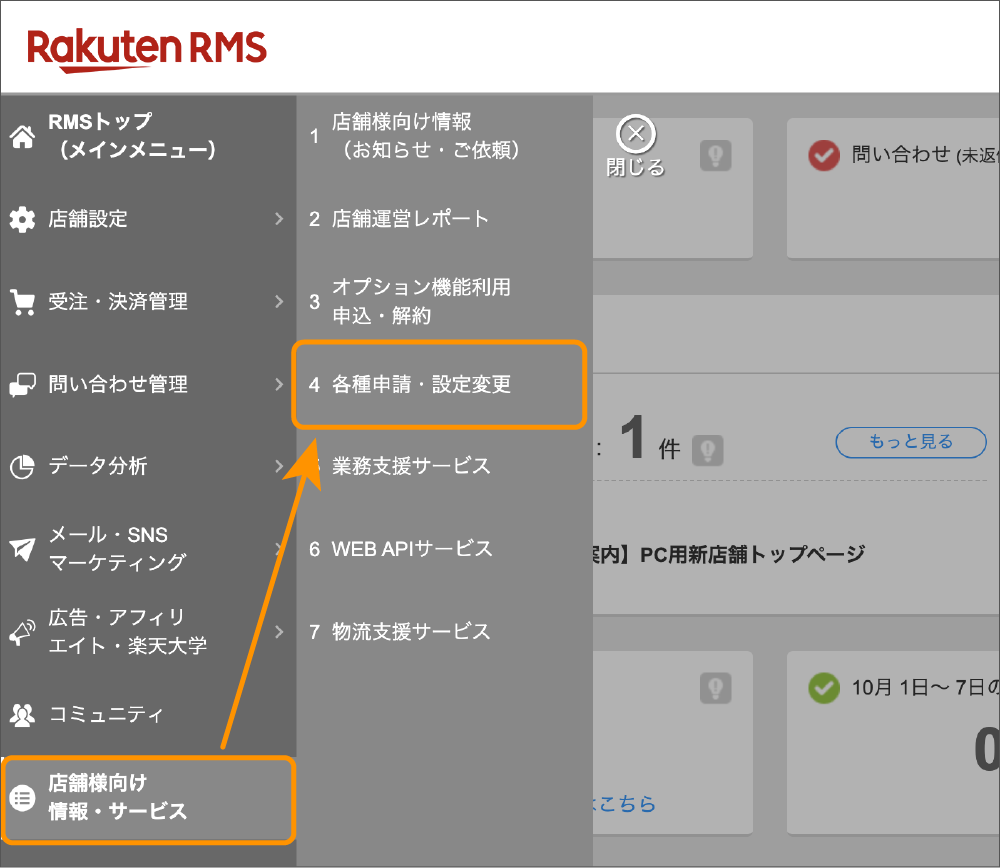Click the Rakuten RMS logo

(147, 47)
